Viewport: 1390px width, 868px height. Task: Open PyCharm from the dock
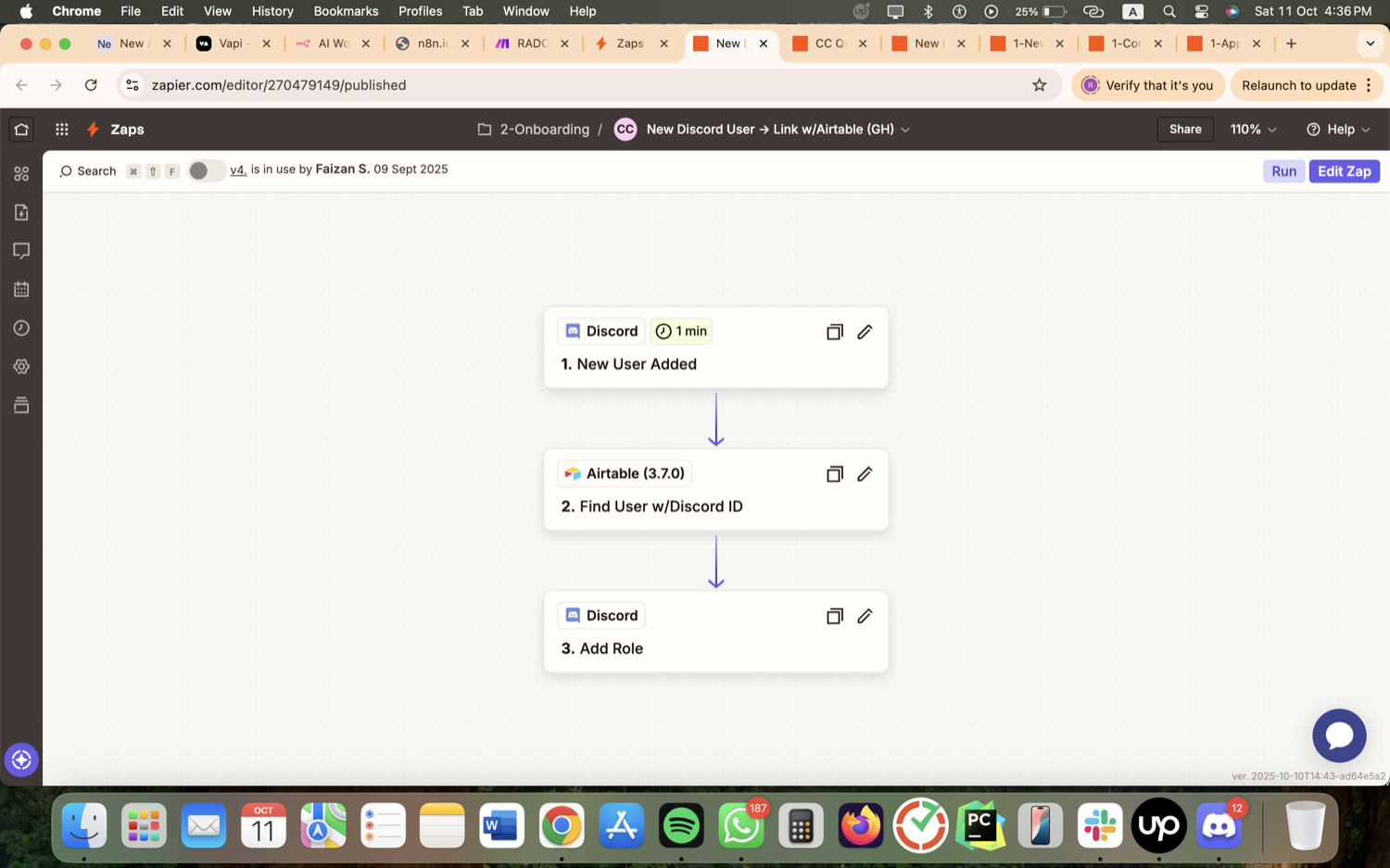(x=980, y=824)
